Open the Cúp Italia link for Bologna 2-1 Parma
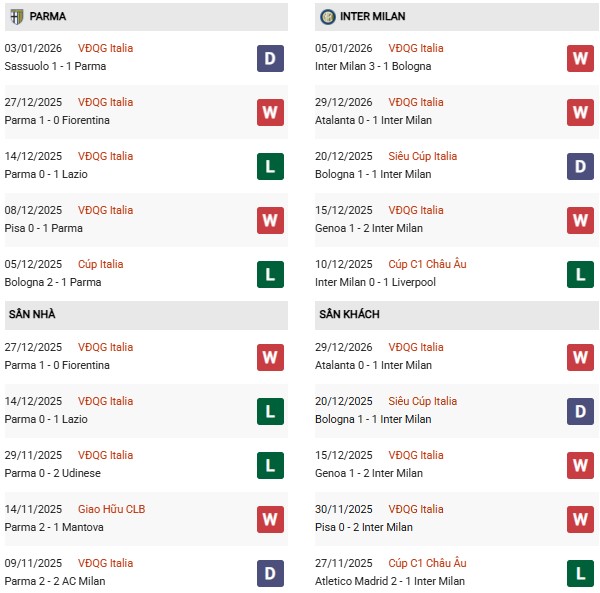The image size is (600, 593). tap(101, 264)
